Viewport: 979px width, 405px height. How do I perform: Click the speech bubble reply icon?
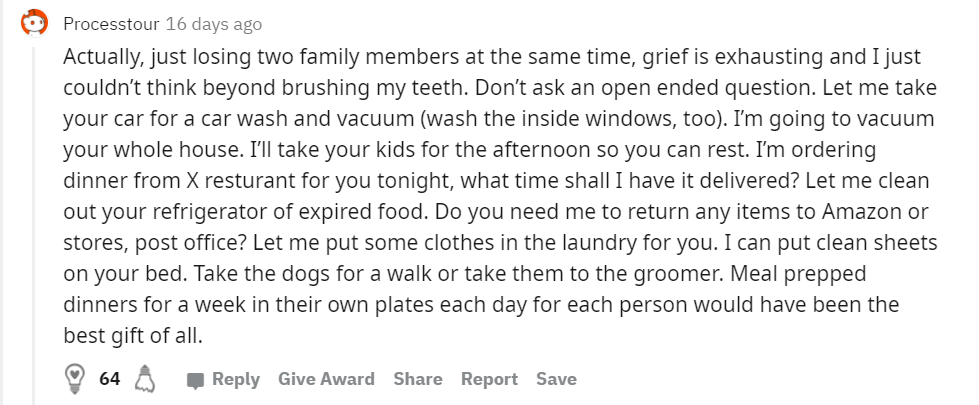[195, 380]
